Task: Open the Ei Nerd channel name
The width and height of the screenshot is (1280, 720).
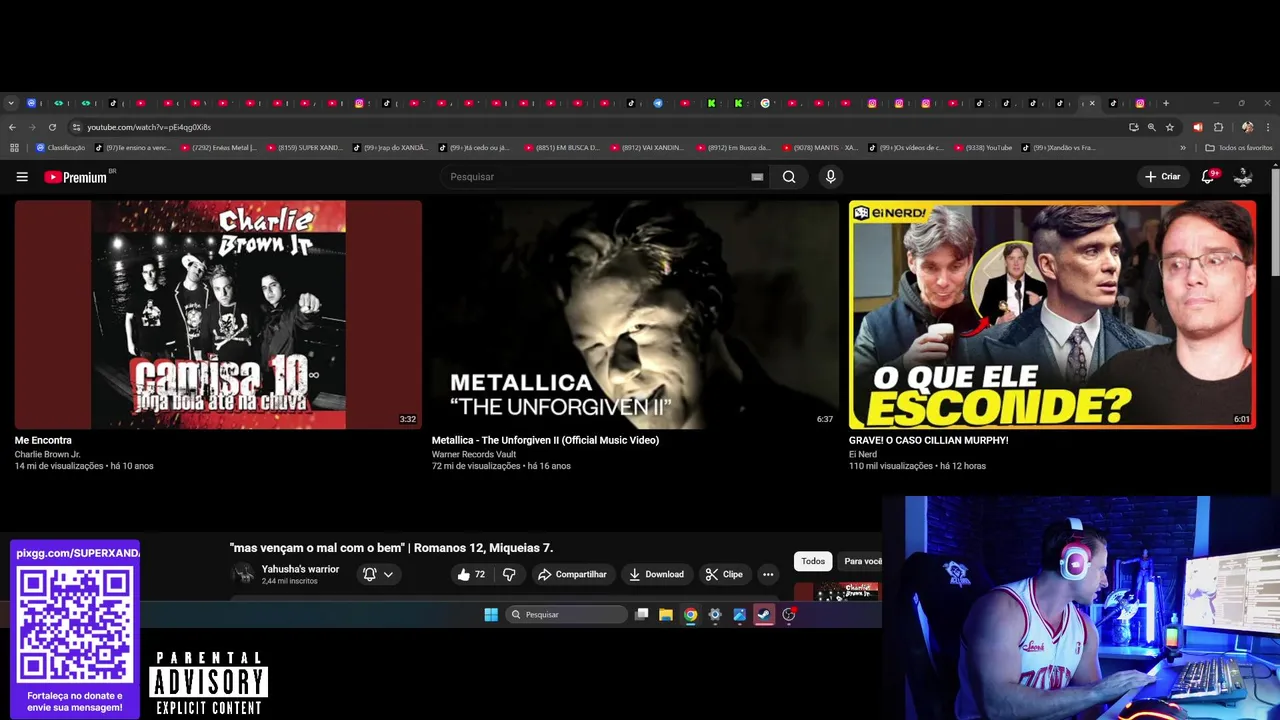Action: pyautogui.click(x=865, y=454)
